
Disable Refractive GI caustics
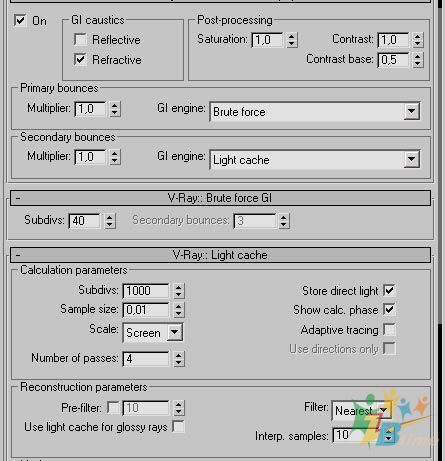point(80,59)
